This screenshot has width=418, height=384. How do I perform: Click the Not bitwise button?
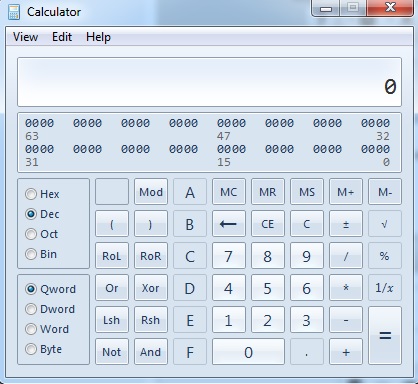[112, 352]
